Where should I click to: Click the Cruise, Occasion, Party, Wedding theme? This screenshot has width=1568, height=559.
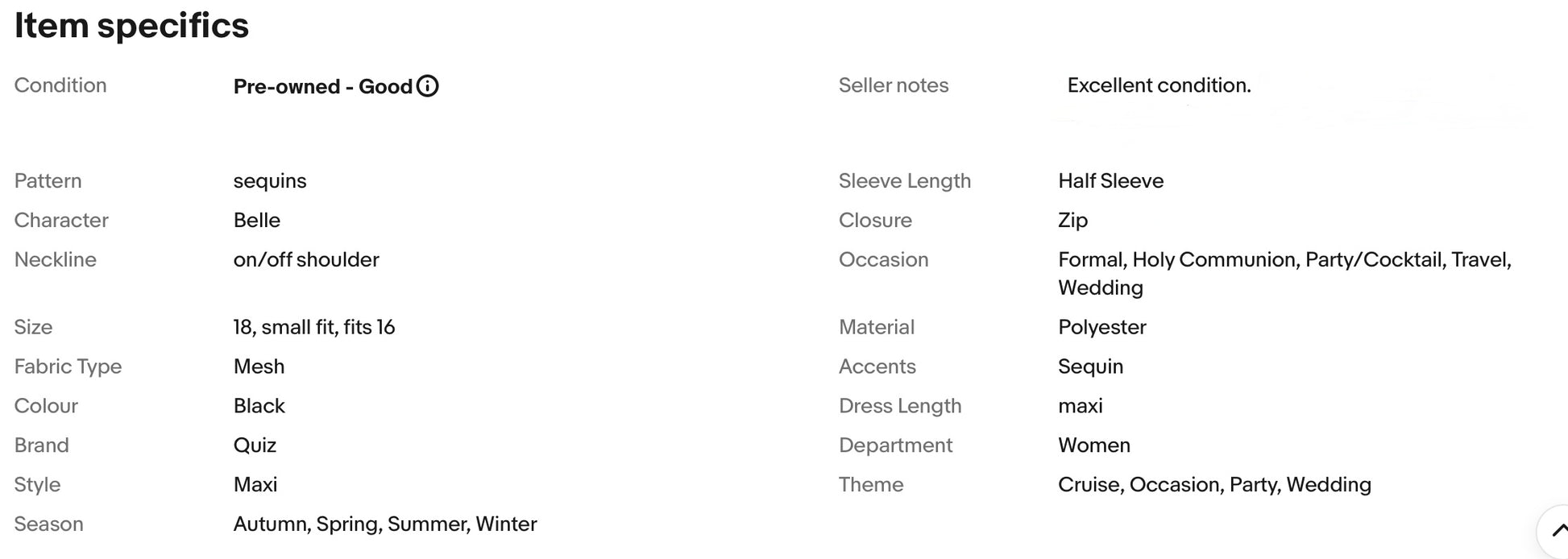[1214, 485]
